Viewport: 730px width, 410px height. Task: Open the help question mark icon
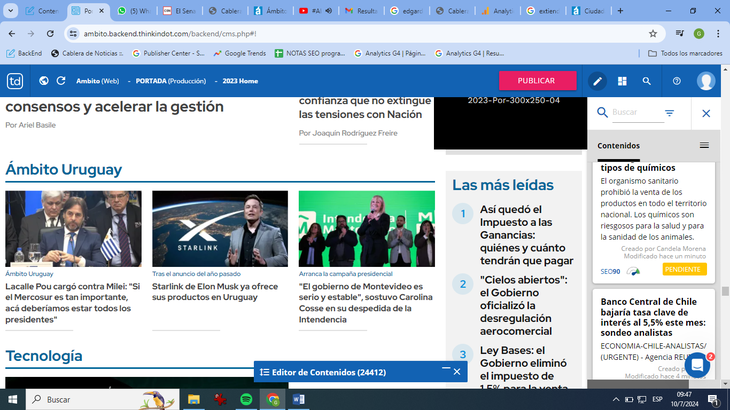676,81
